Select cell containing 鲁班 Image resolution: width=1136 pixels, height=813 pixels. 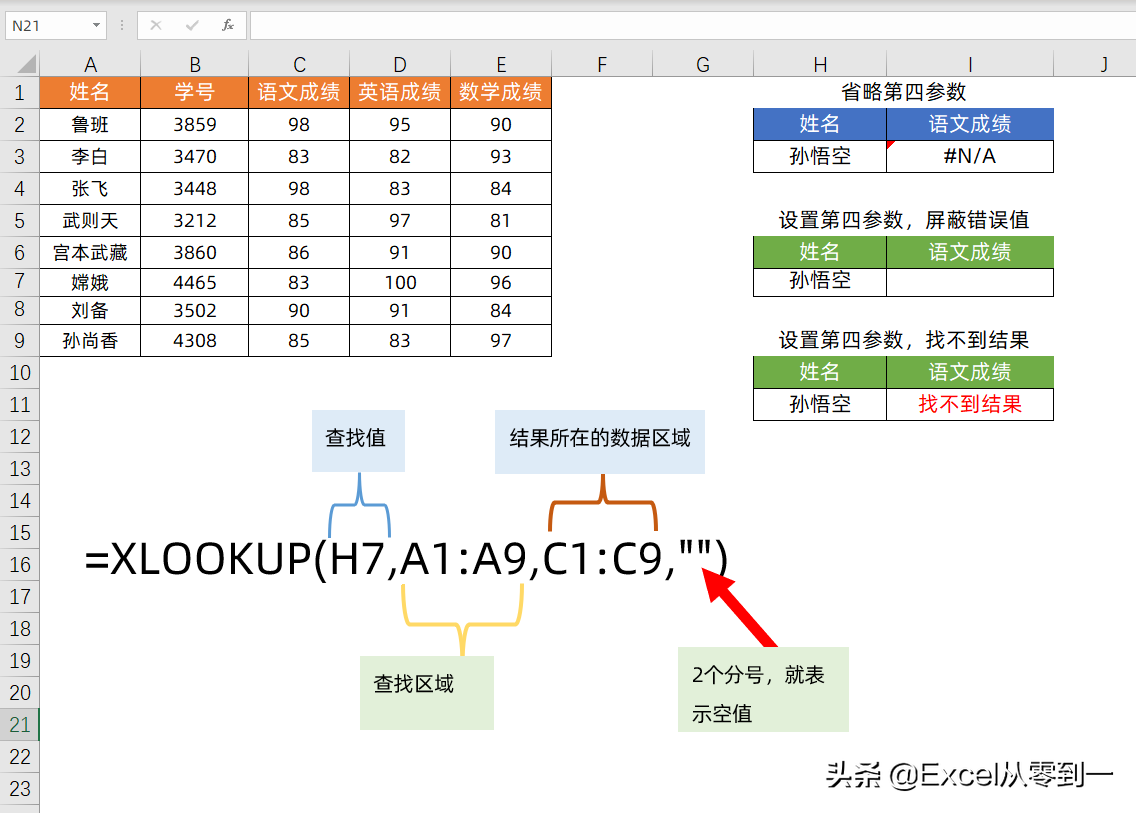(x=90, y=125)
